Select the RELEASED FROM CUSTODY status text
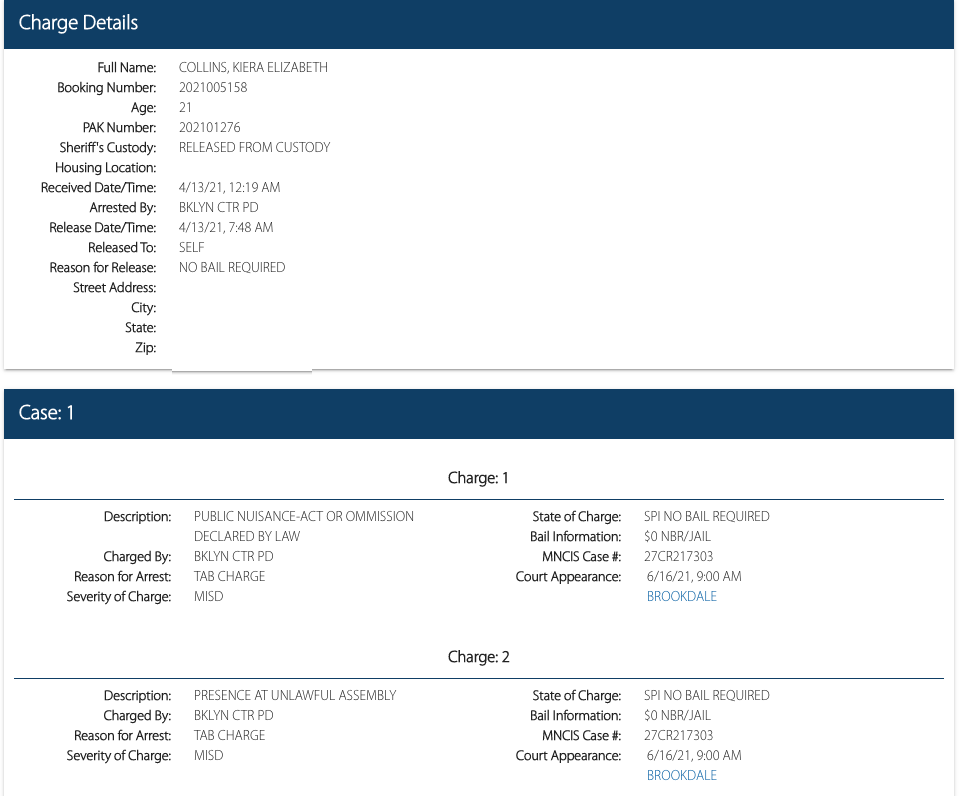 point(254,148)
